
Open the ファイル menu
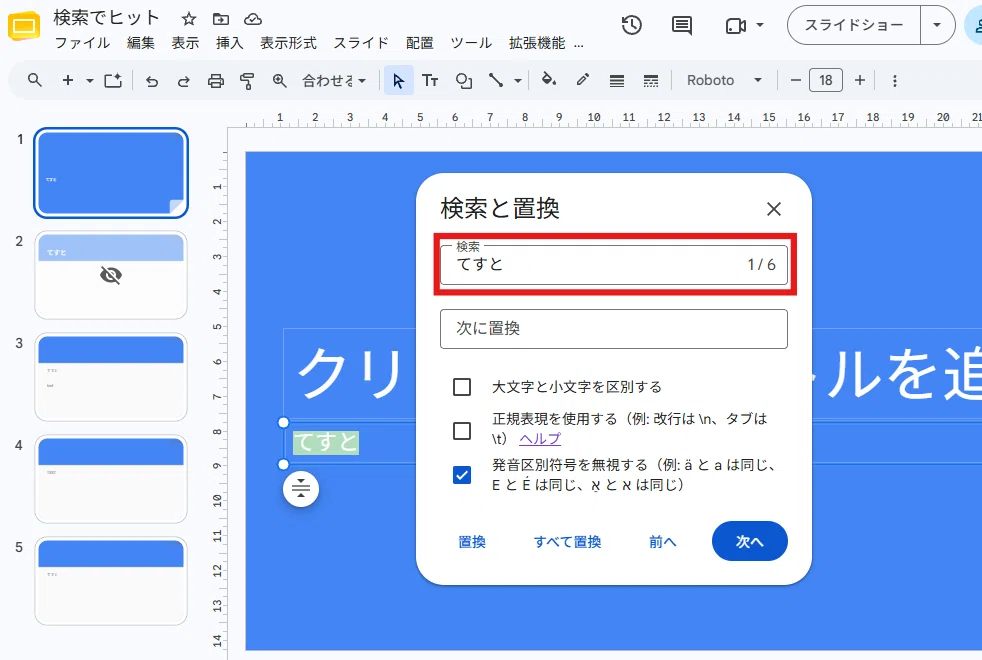coord(83,43)
